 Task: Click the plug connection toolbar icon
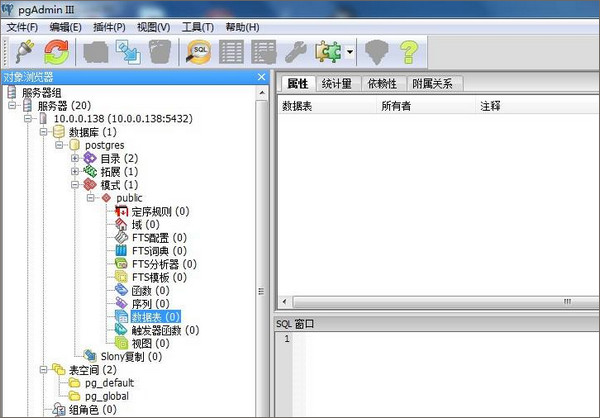click(25, 52)
